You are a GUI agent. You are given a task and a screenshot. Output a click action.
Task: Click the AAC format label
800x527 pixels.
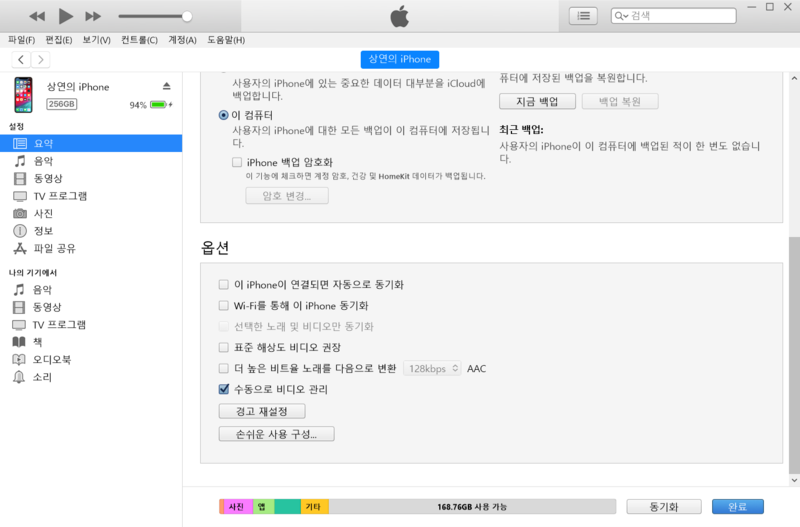[x=477, y=368]
